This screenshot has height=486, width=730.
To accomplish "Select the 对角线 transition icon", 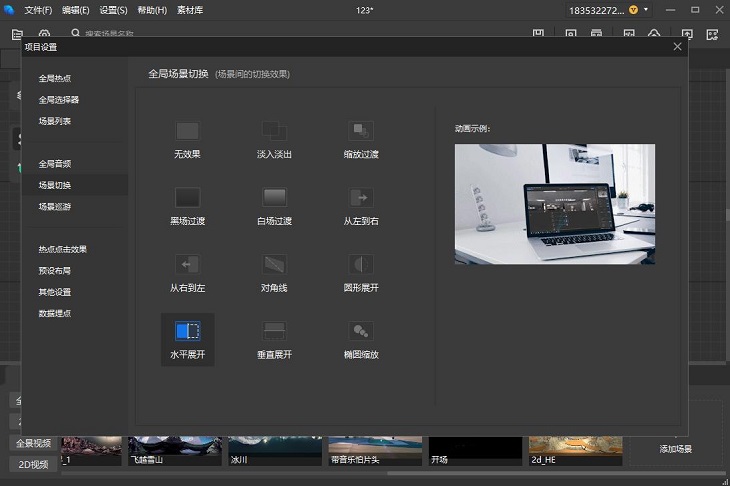I will (x=274, y=264).
